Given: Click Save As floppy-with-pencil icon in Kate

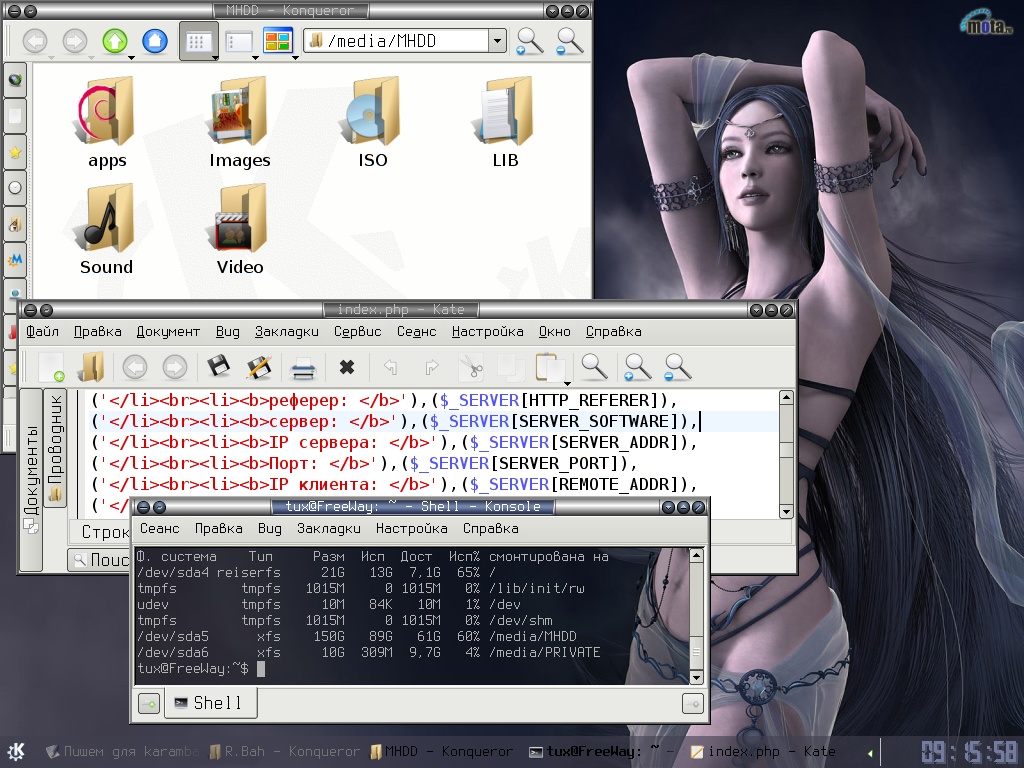Looking at the screenshot, I should [259, 367].
